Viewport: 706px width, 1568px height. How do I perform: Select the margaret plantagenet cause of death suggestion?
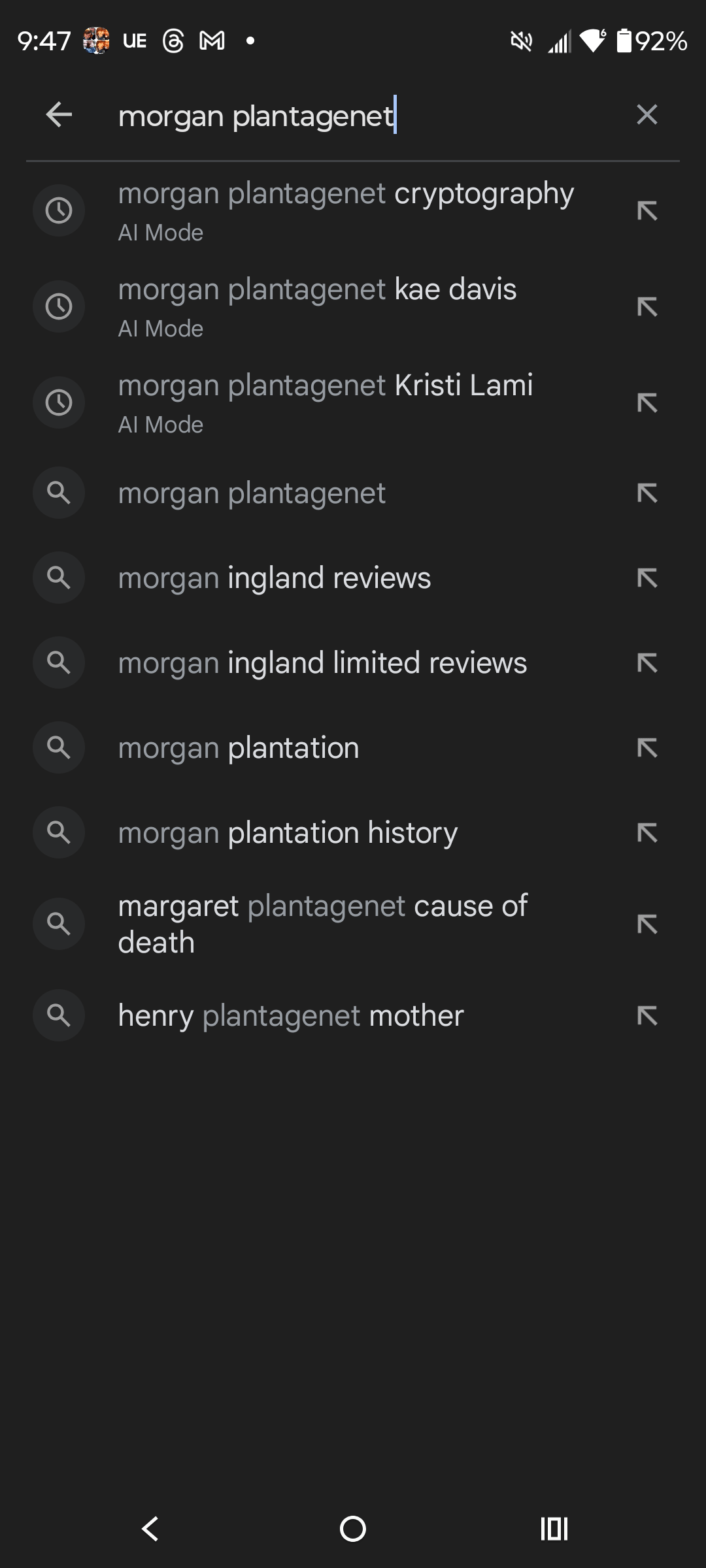pyautogui.click(x=323, y=924)
